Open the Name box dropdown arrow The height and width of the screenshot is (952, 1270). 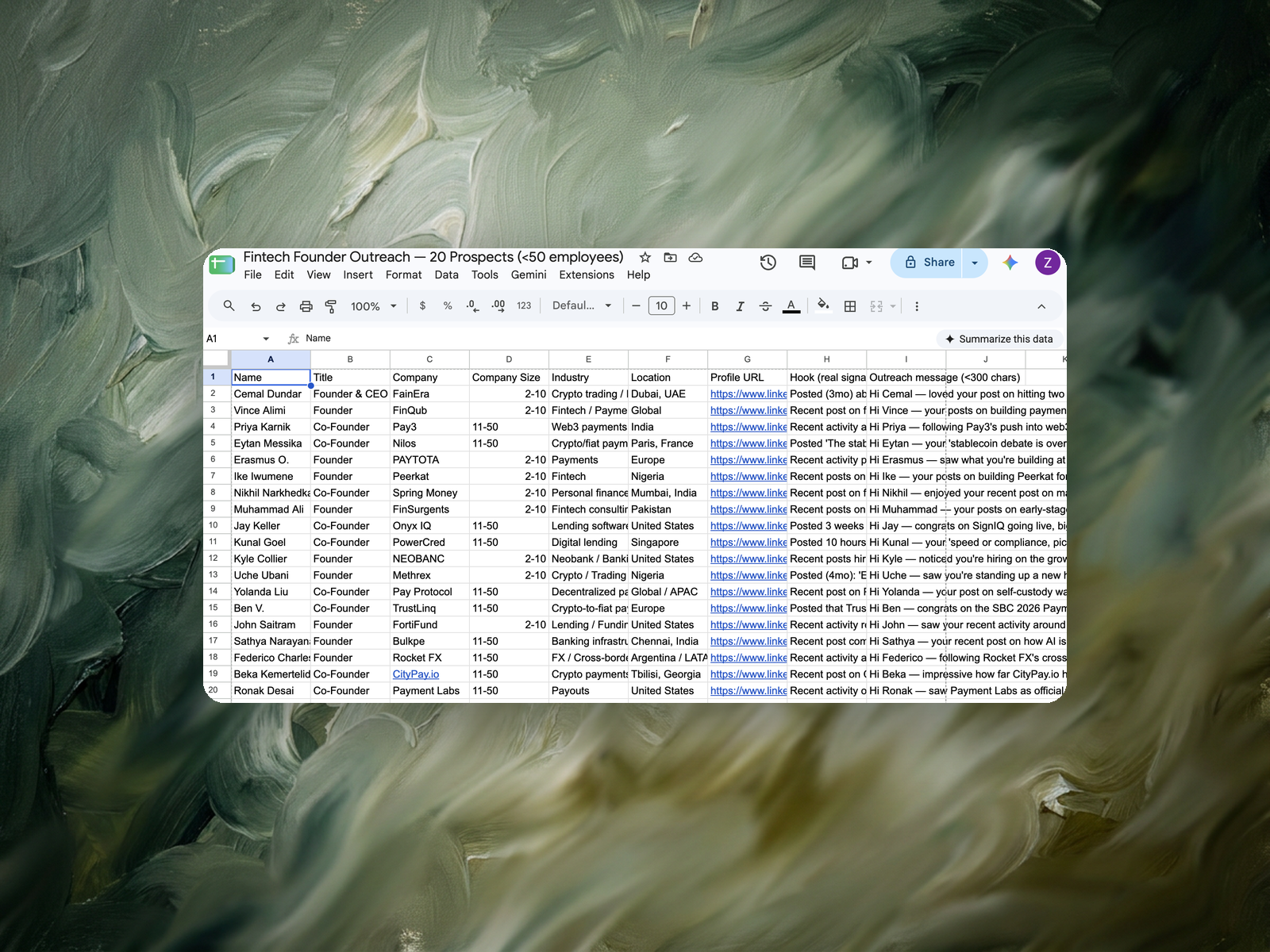click(266, 339)
